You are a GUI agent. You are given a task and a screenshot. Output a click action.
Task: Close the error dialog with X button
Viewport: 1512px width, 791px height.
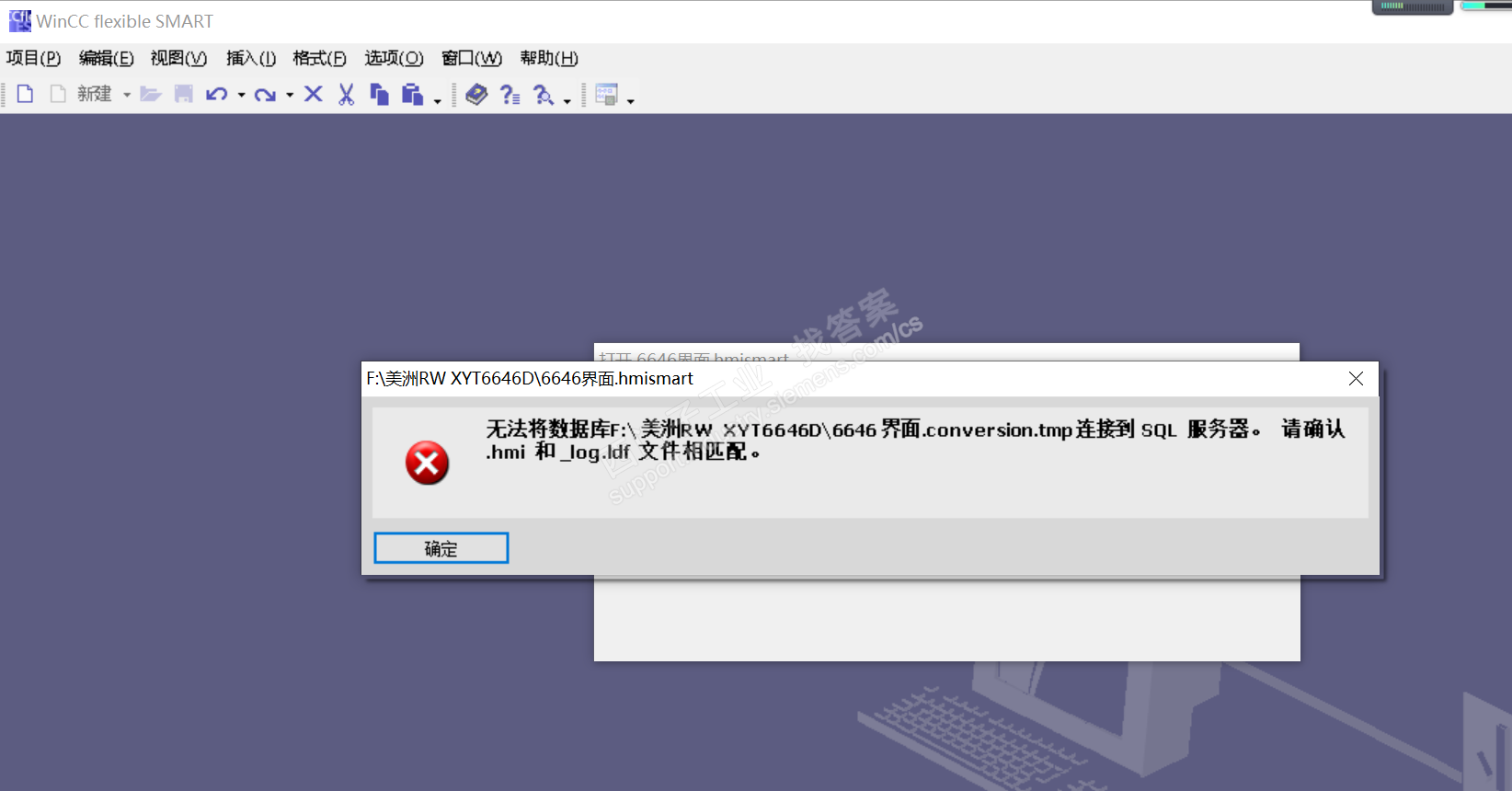tap(1356, 379)
